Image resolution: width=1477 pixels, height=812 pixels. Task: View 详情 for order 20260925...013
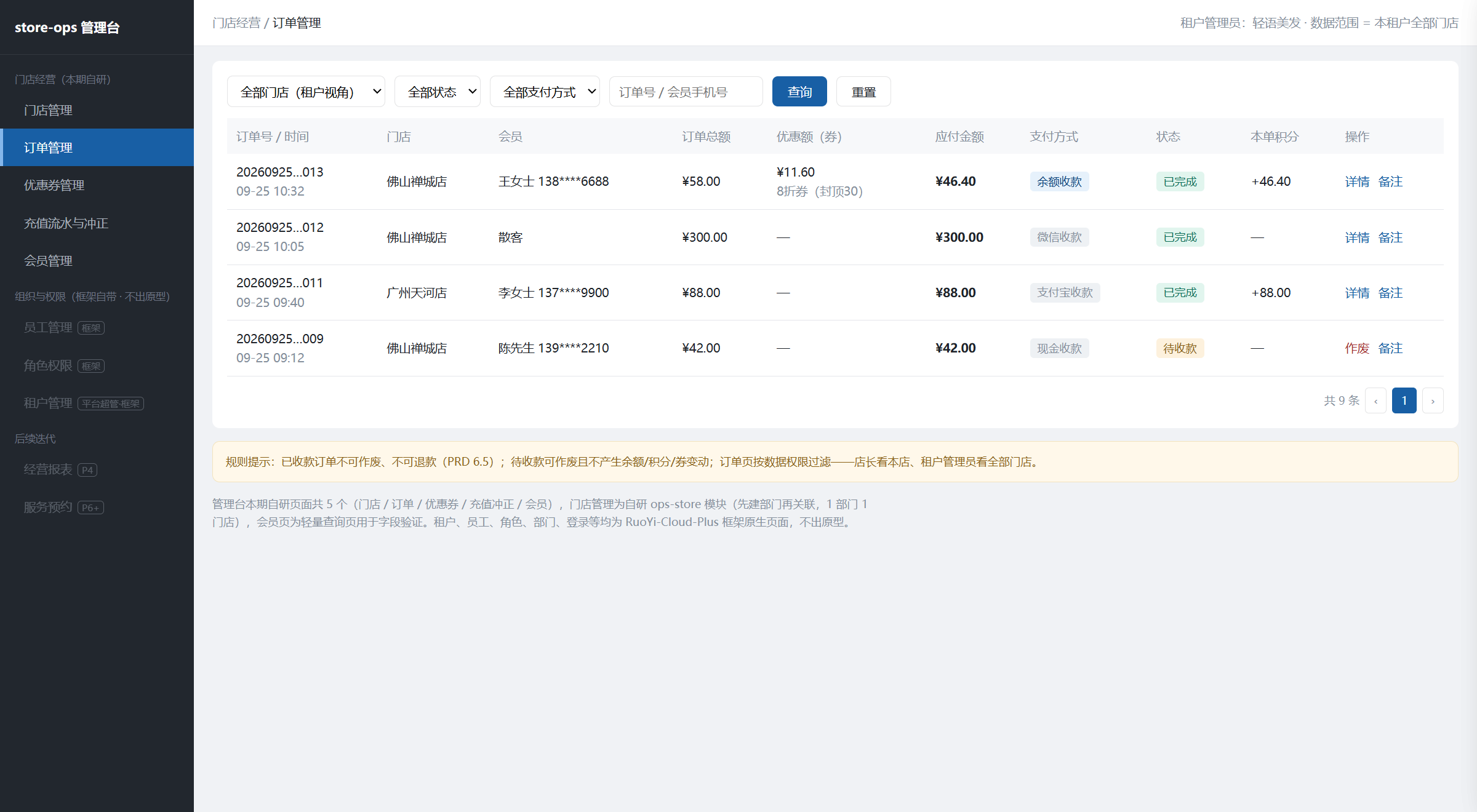[1357, 181]
